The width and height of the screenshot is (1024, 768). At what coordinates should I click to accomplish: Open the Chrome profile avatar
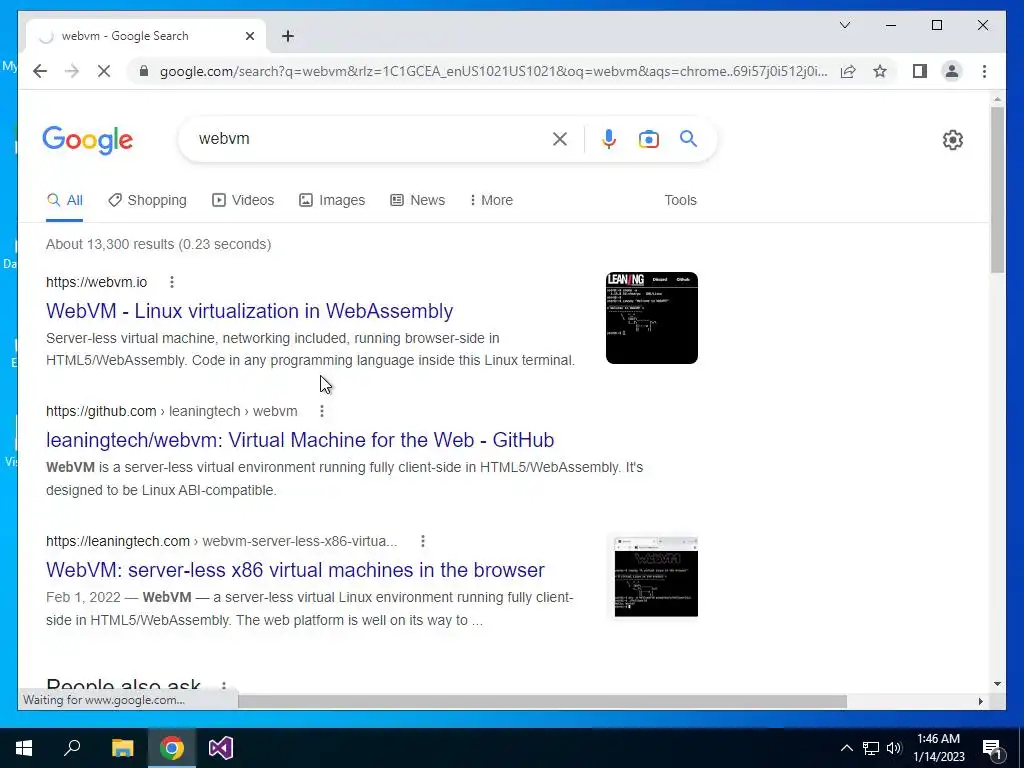click(x=952, y=71)
